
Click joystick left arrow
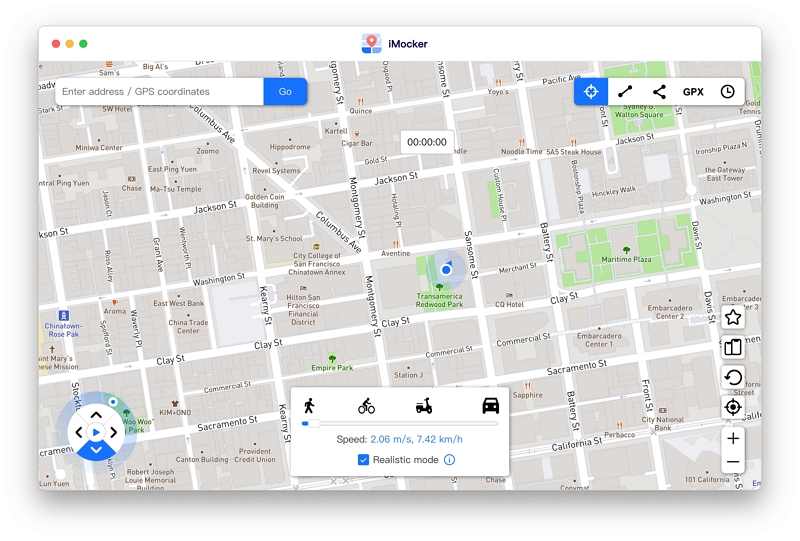pyautogui.click(x=79, y=432)
